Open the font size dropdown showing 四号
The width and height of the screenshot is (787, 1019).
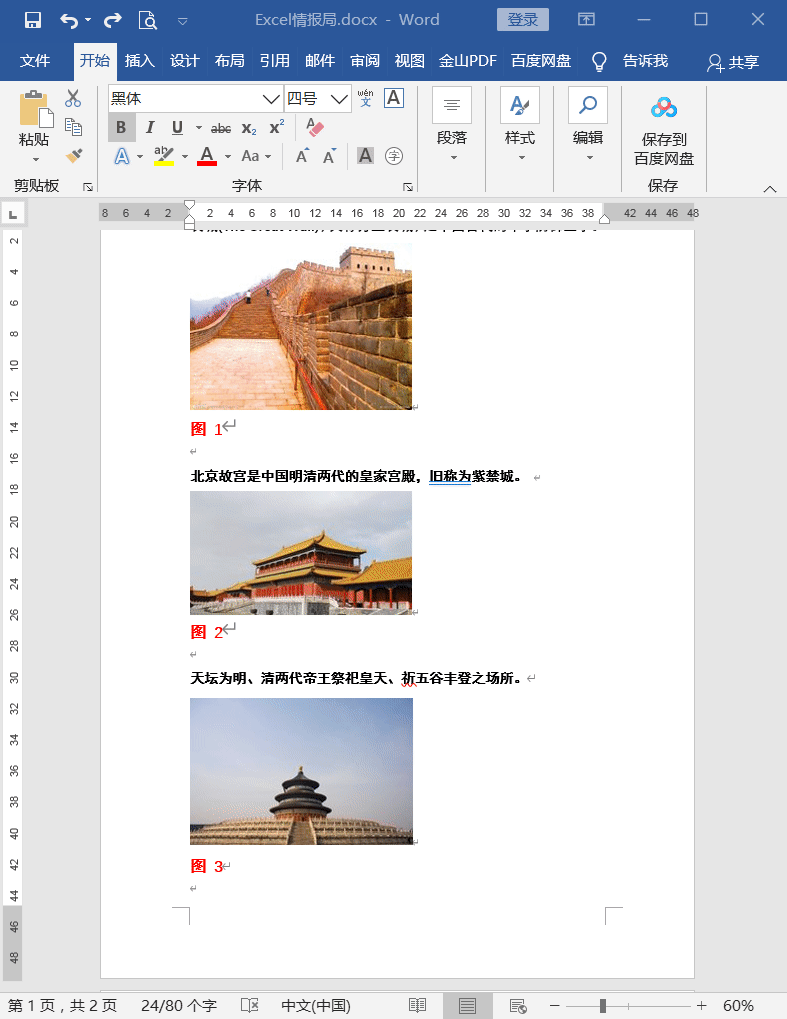pyautogui.click(x=340, y=99)
